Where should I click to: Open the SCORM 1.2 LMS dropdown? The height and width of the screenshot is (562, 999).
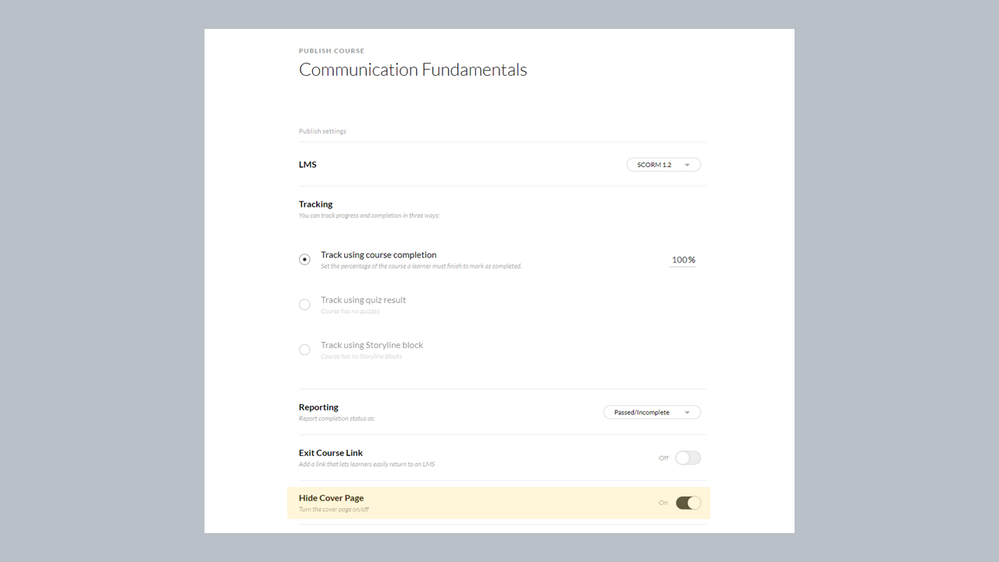click(663, 165)
